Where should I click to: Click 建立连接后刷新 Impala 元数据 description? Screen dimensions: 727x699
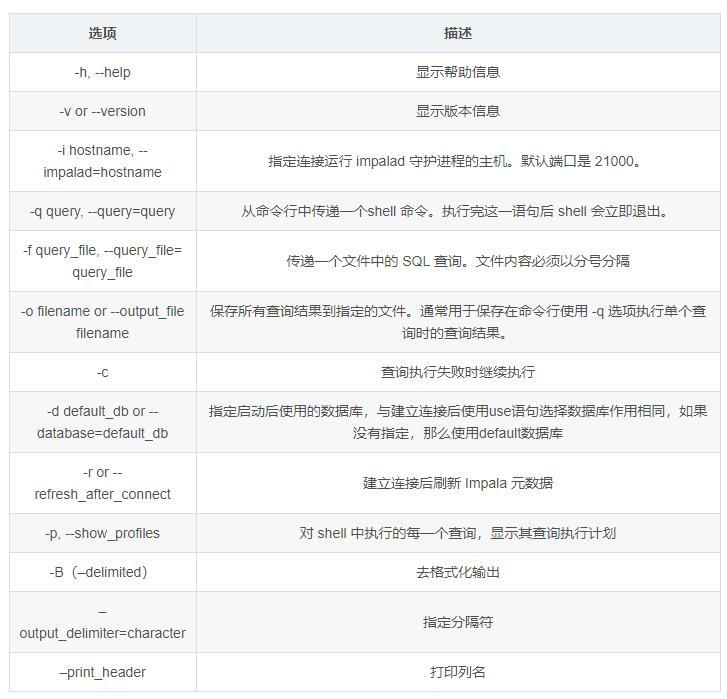point(458,483)
